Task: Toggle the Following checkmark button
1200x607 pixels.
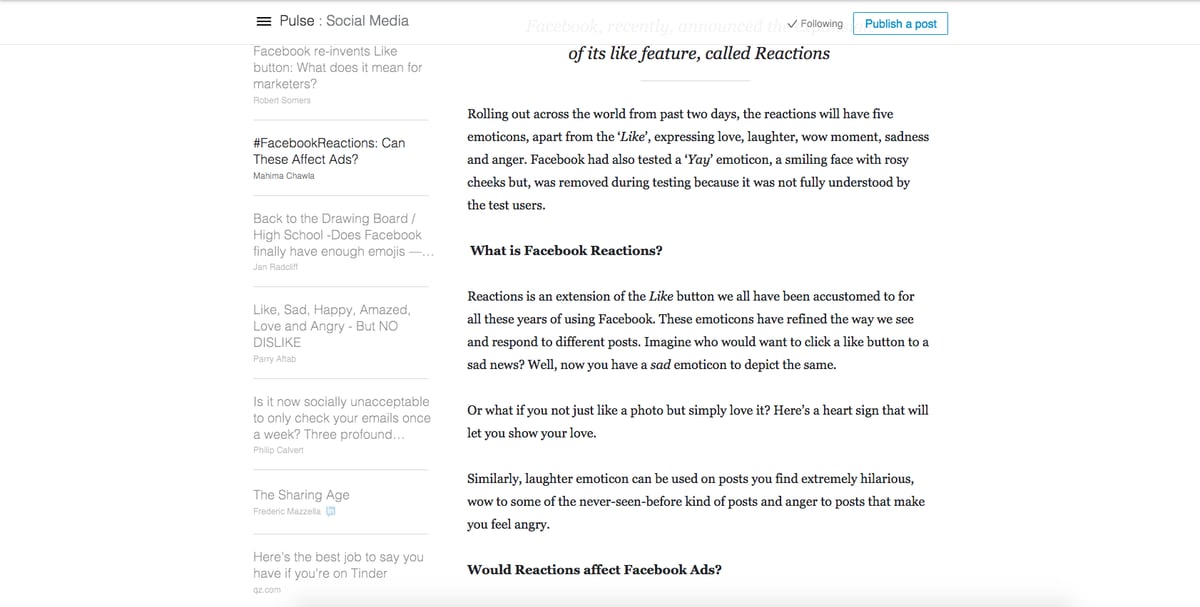Action: click(x=815, y=23)
